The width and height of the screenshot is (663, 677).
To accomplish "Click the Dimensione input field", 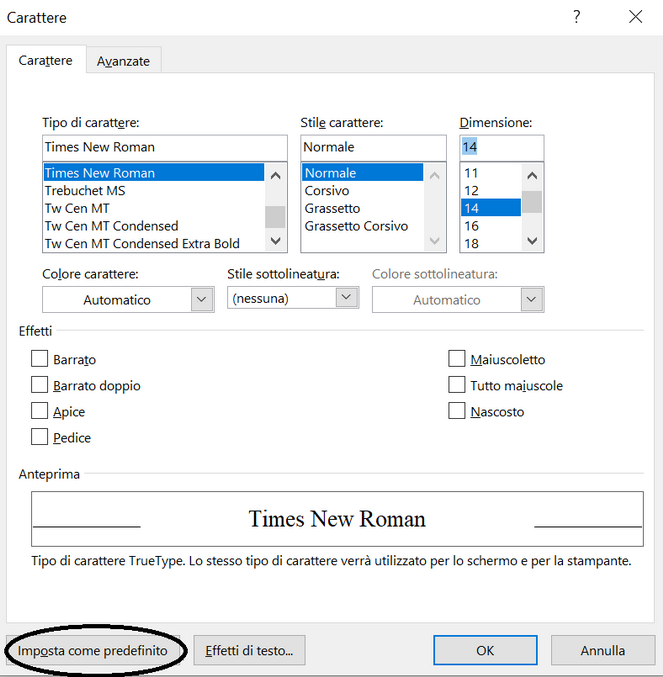I will click(x=502, y=147).
